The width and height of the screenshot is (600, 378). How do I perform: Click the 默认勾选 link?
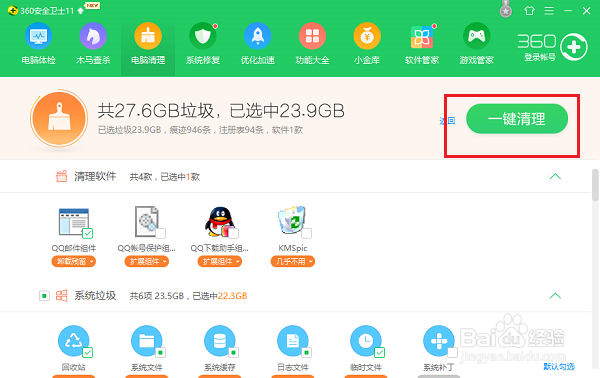(x=559, y=367)
